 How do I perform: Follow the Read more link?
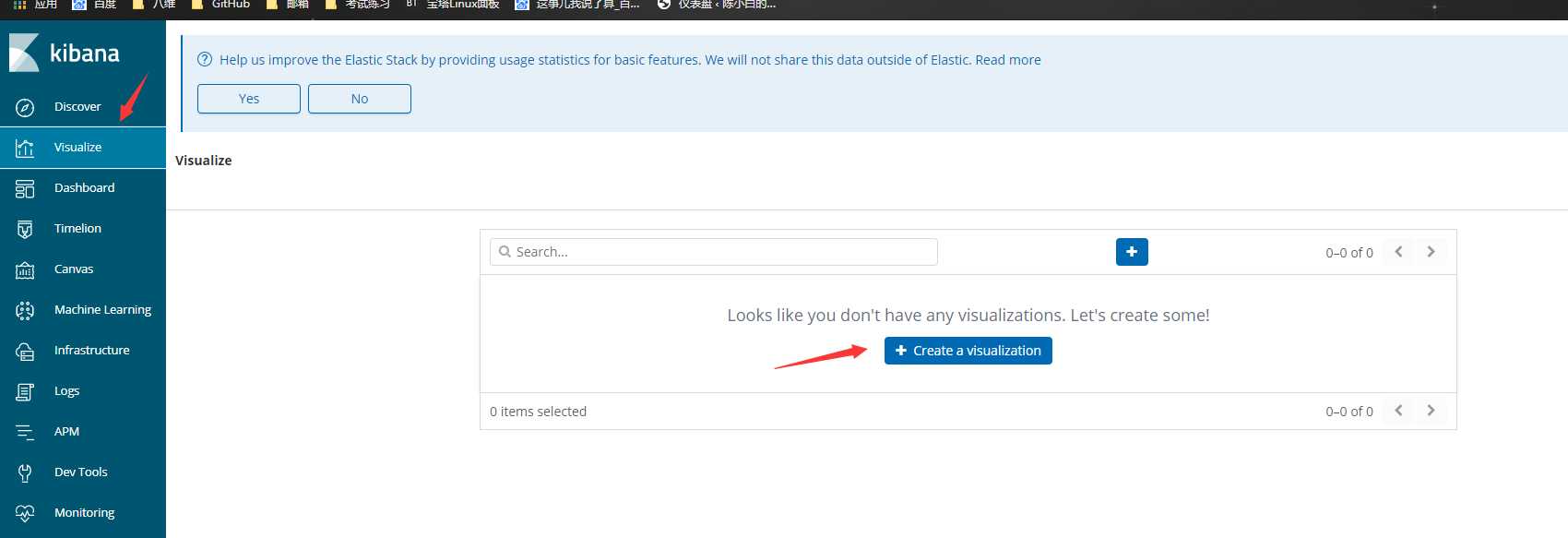(1008, 60)
